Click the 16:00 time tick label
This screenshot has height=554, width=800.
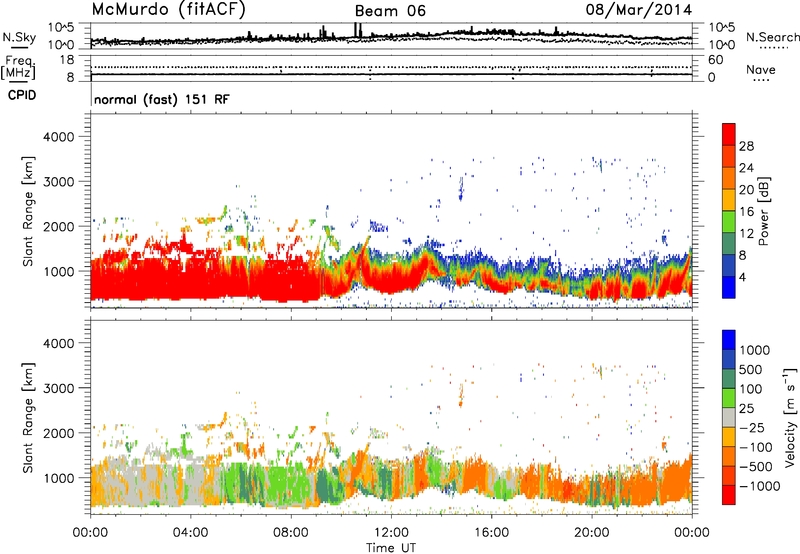click(x=491, y=533)
